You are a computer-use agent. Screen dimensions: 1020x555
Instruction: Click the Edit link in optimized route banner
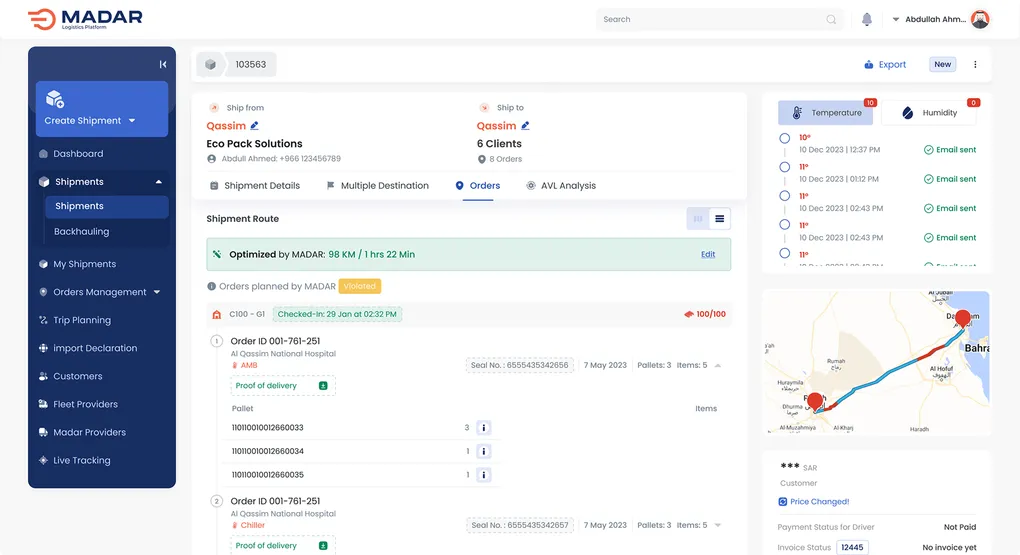pos(708,254)
